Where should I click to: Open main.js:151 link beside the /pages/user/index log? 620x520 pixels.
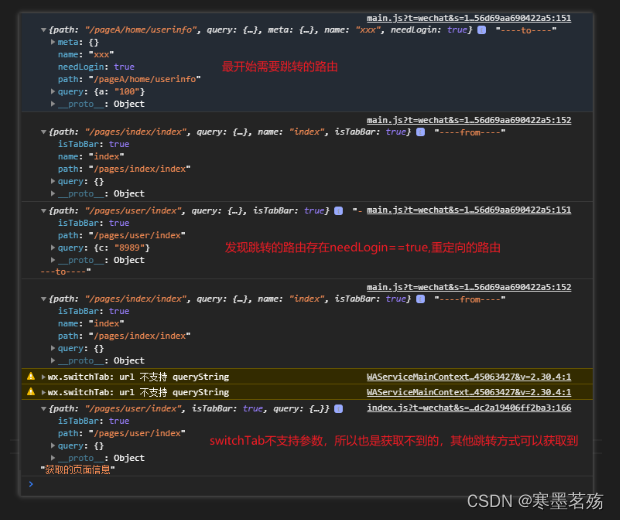(x=469, y=210)
